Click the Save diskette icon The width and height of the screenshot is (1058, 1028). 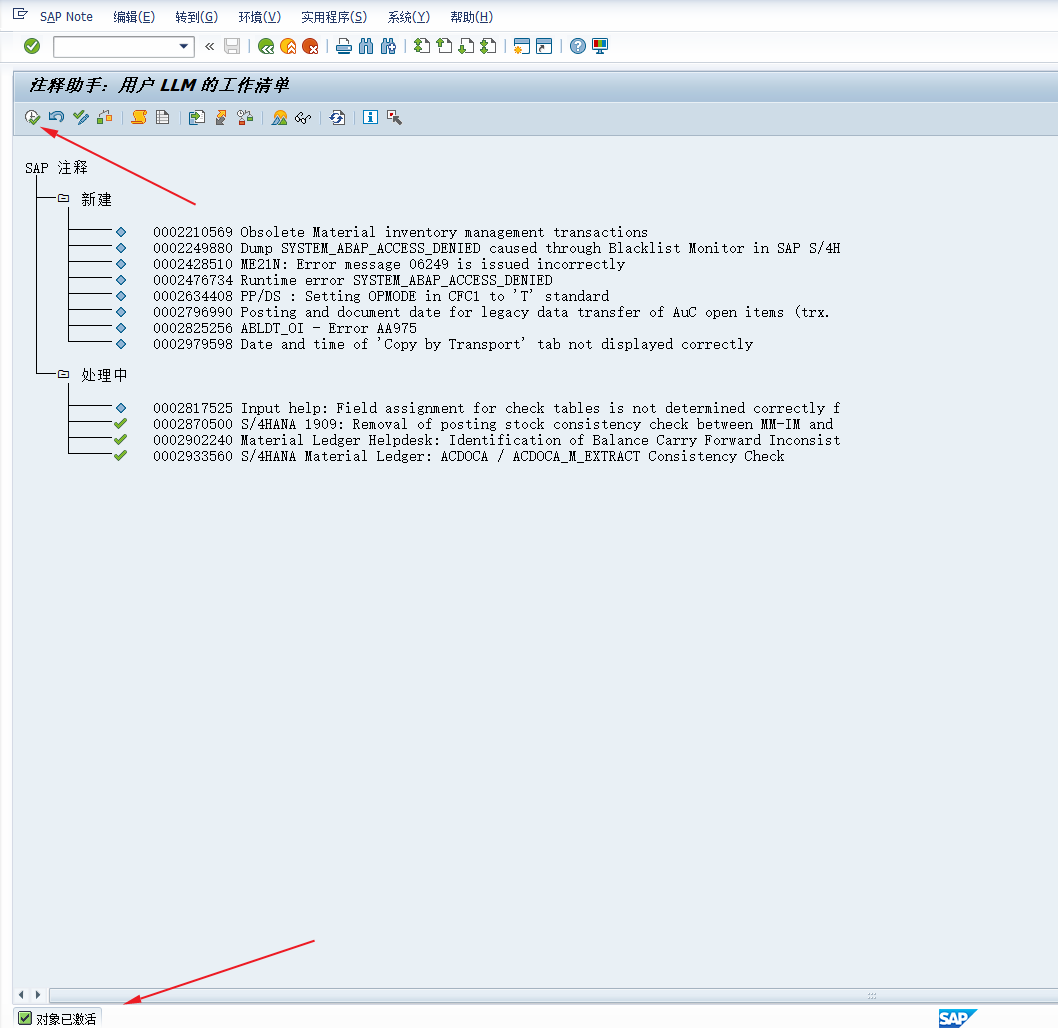232,46
